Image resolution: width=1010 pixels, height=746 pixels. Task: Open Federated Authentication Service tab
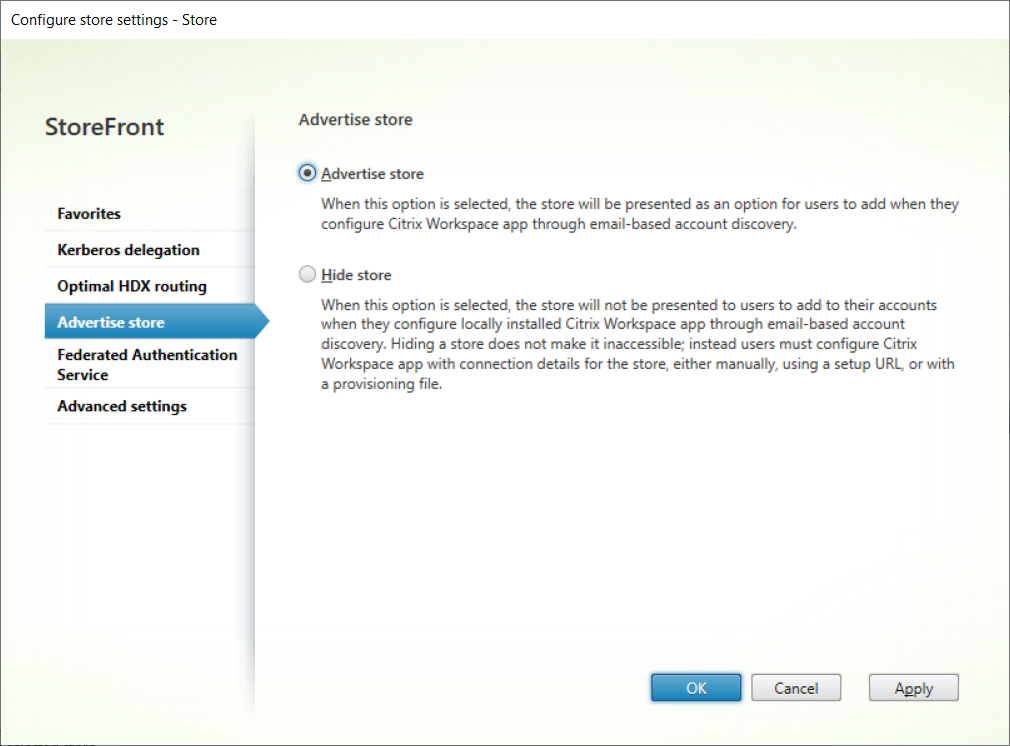point(147,364)
